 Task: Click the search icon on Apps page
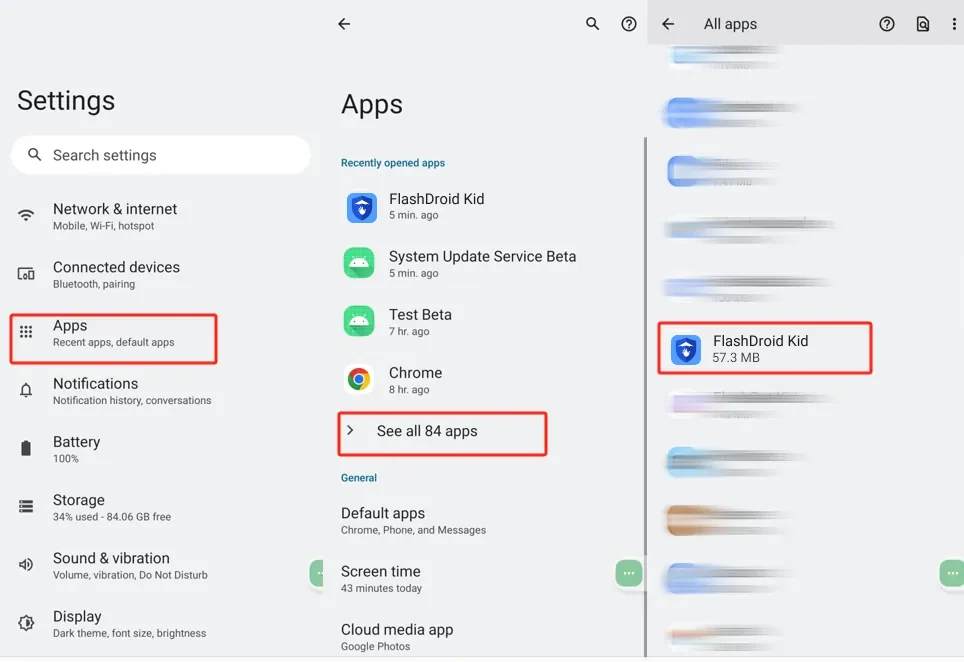592,24
